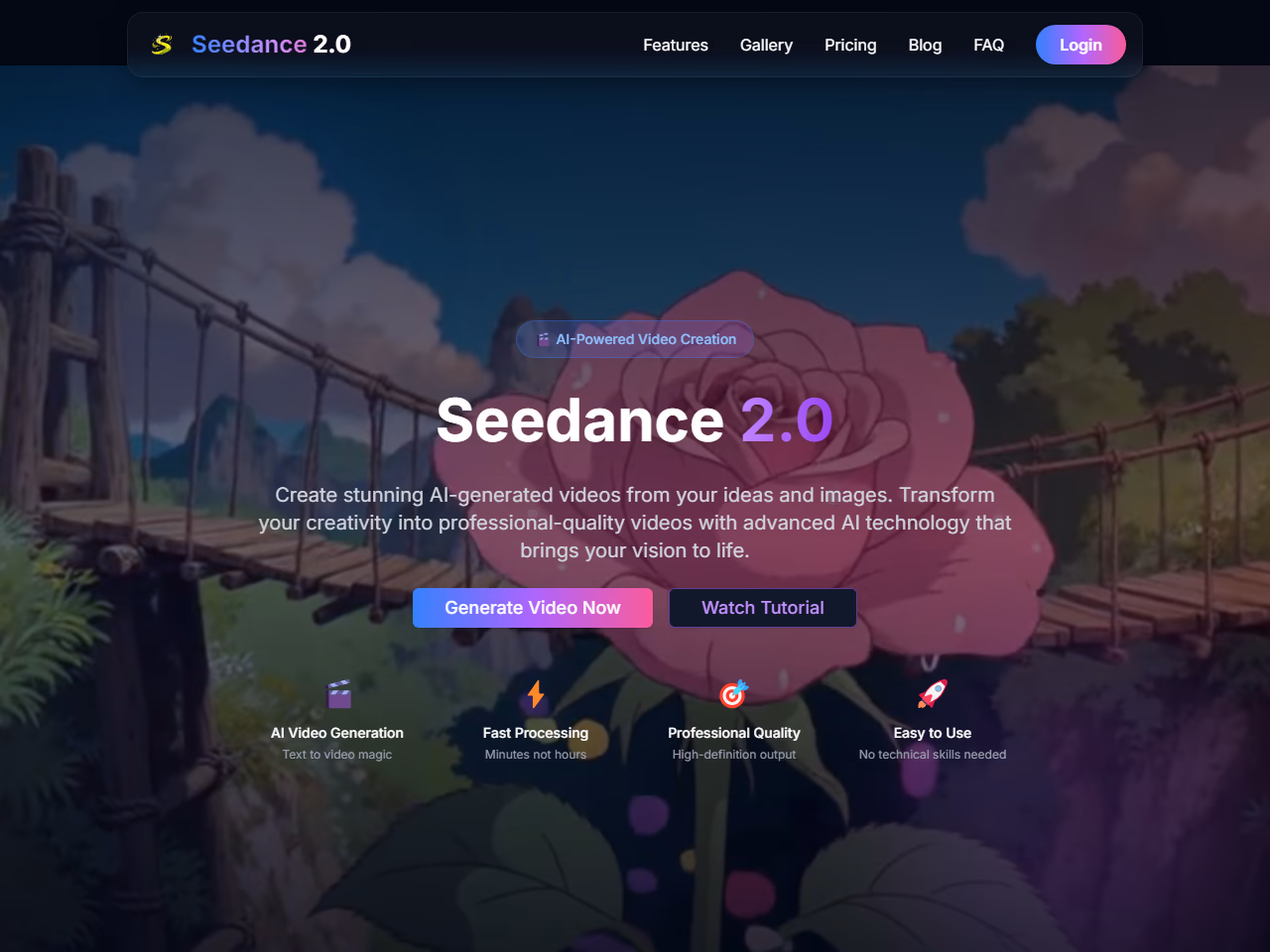Click the clapperboard AI Video Generation icon
Image resolution: width=1270 pixels, height=952 pixels.
pyautogui.click(x=339, y=694)
